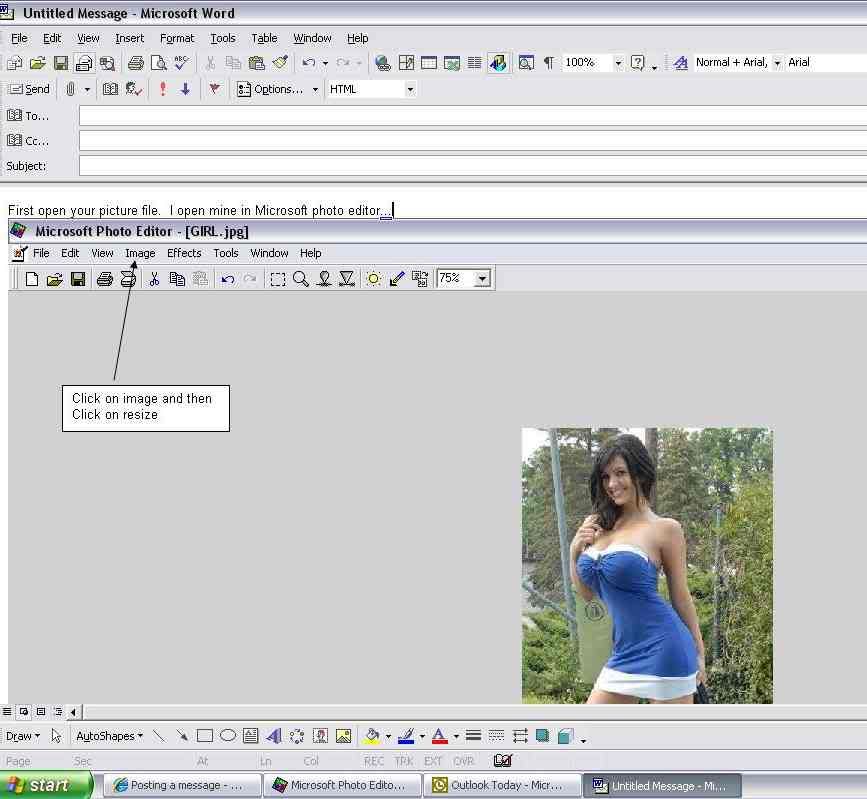Open a file with Word's Open folder icon

[x=38, y=63]
